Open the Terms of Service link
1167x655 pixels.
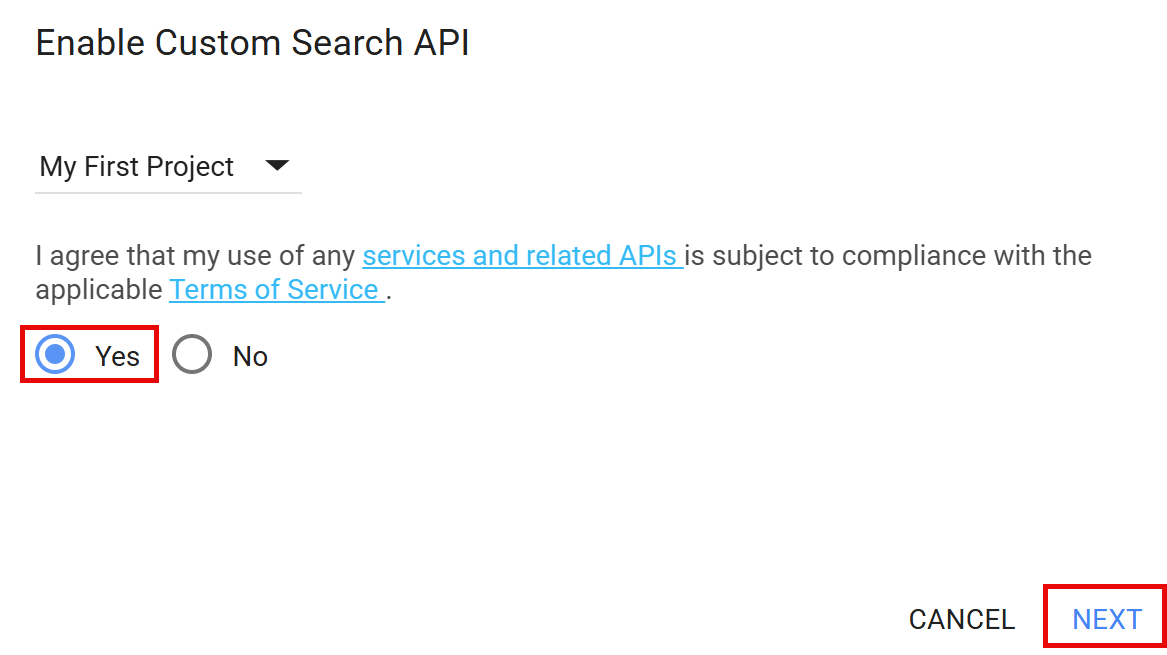pyautogui.click(x=274, y=290)
